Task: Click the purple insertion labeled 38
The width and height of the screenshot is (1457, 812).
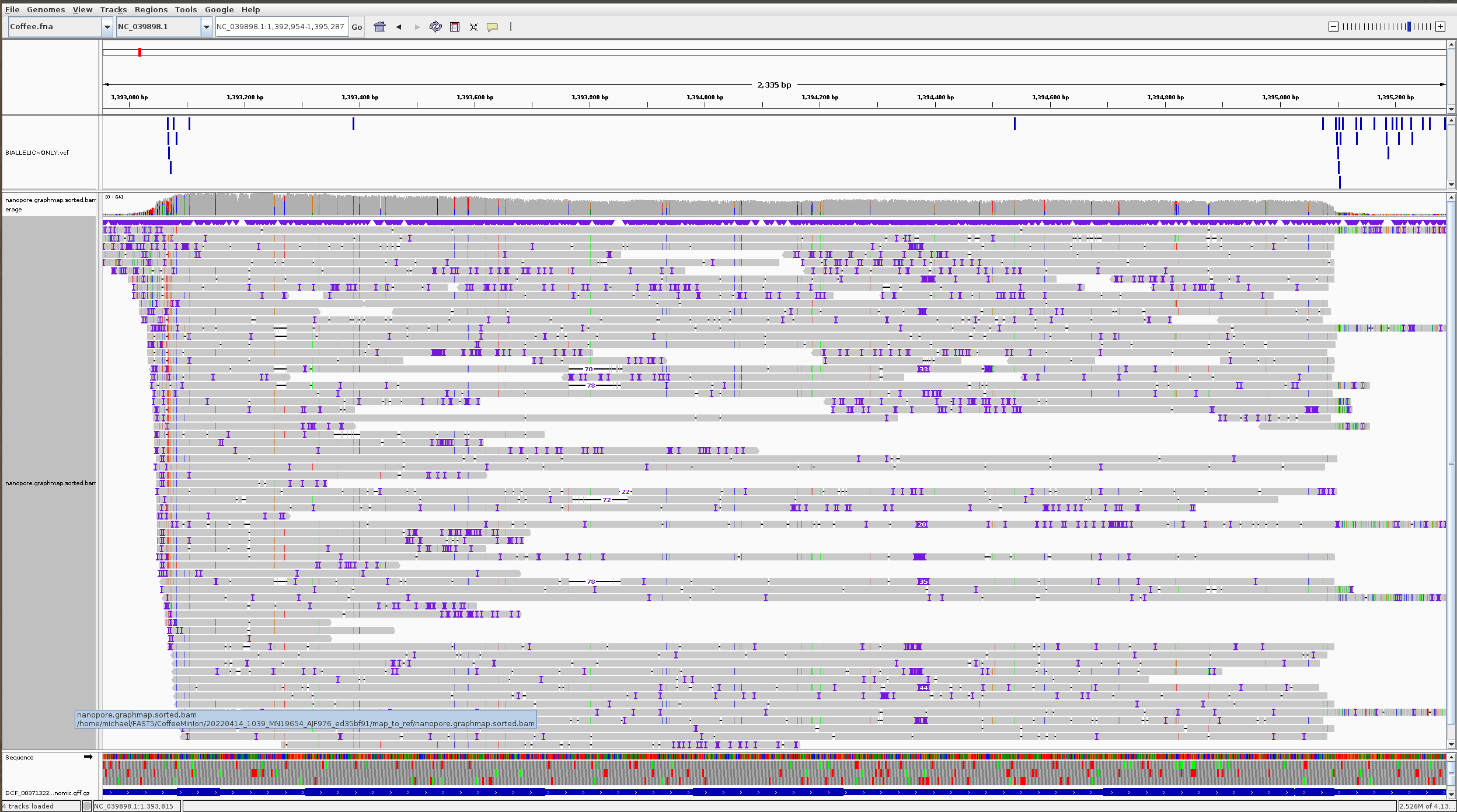Action: (x=923, y=370)
